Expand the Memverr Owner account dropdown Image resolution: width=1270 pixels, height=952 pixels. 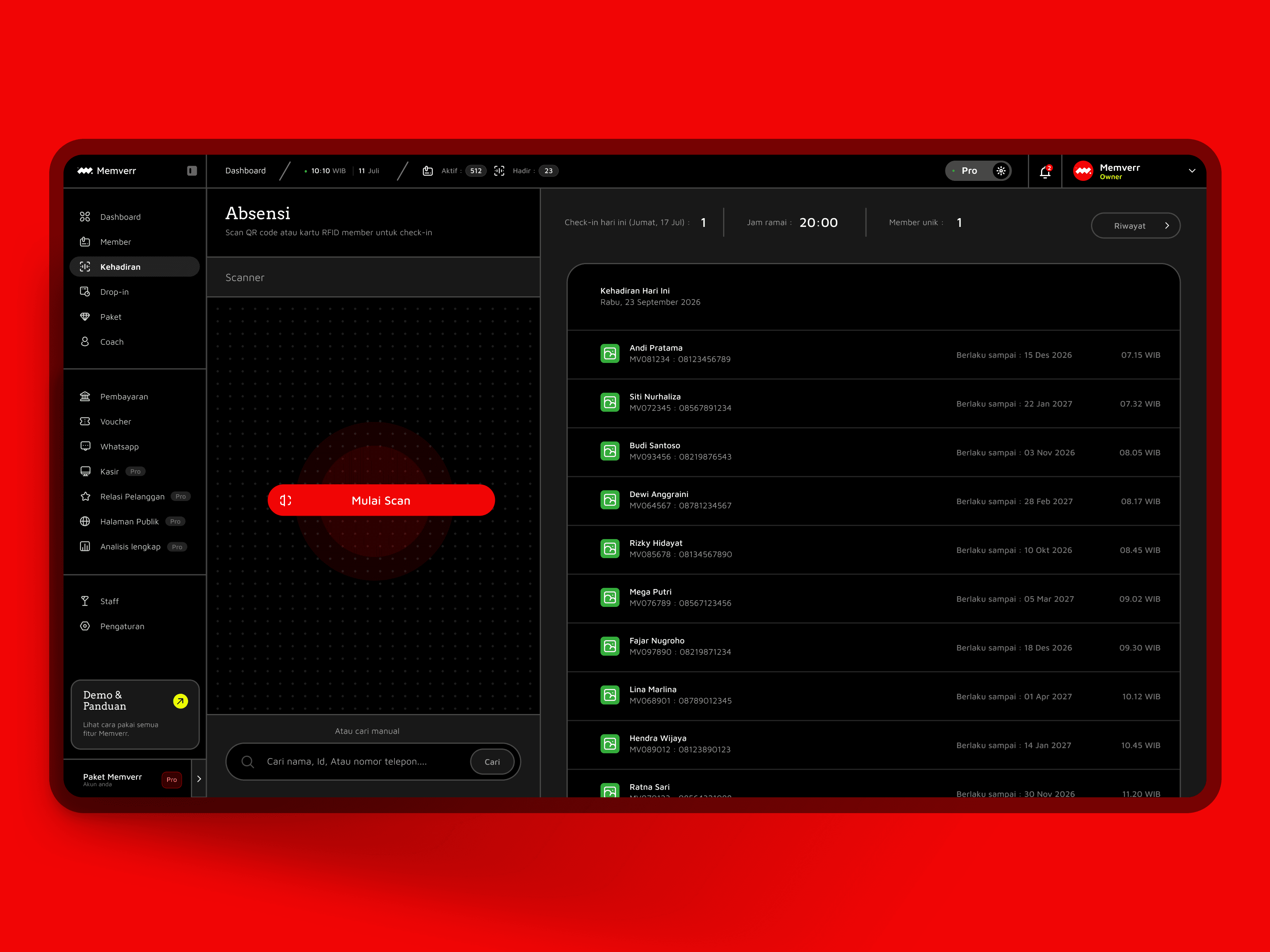coord(1192,171)
